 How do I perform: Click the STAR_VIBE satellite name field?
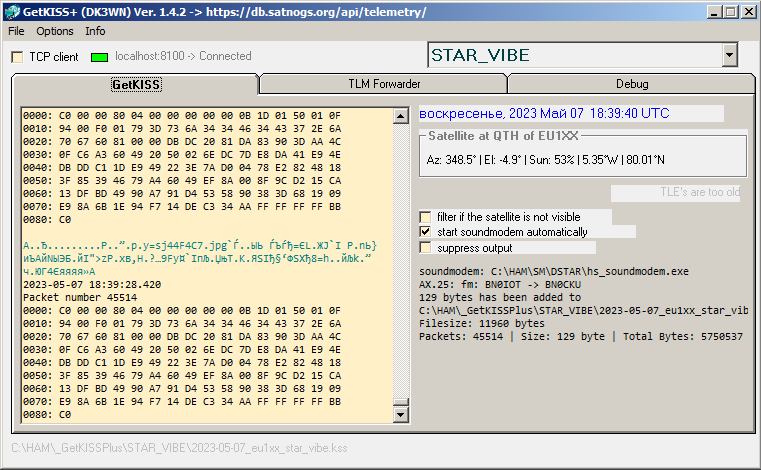tap(575, 55)
